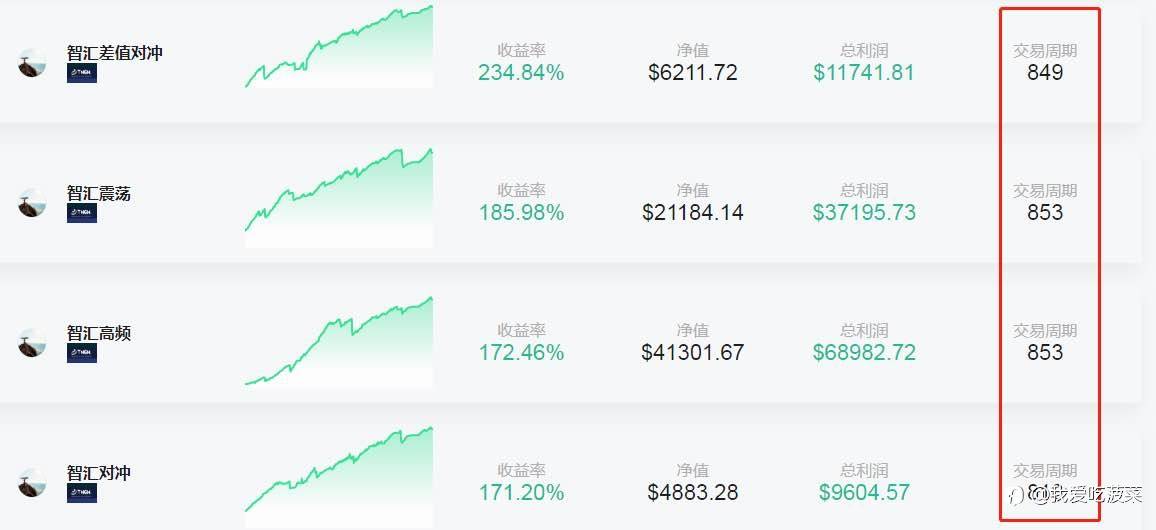This screenshot has width=1156, height=530.
Task: Click the 智汇差值对冲 avatar icon
Action: [x=32, y=63]
